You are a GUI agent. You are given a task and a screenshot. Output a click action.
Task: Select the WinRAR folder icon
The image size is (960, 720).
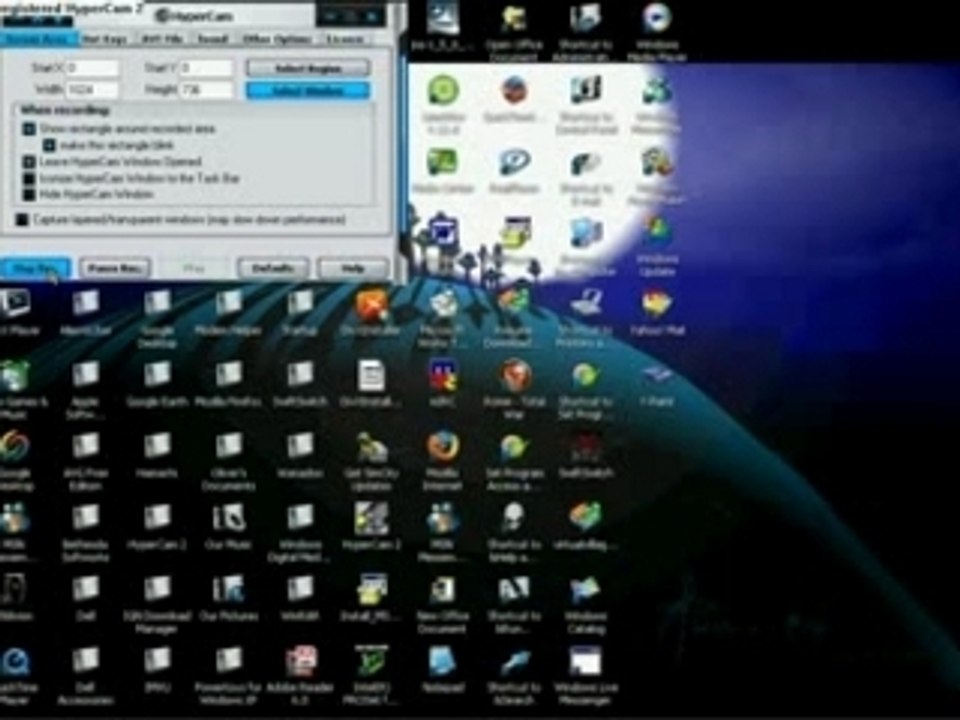click(x=300, y=598)
